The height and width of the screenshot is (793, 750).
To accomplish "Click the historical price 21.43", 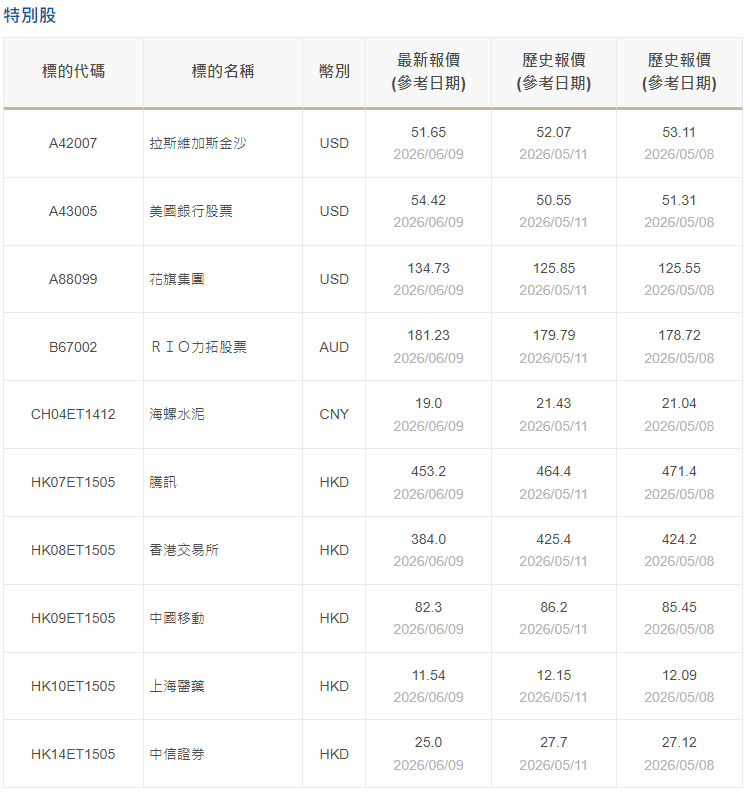I will click(554, 404).
